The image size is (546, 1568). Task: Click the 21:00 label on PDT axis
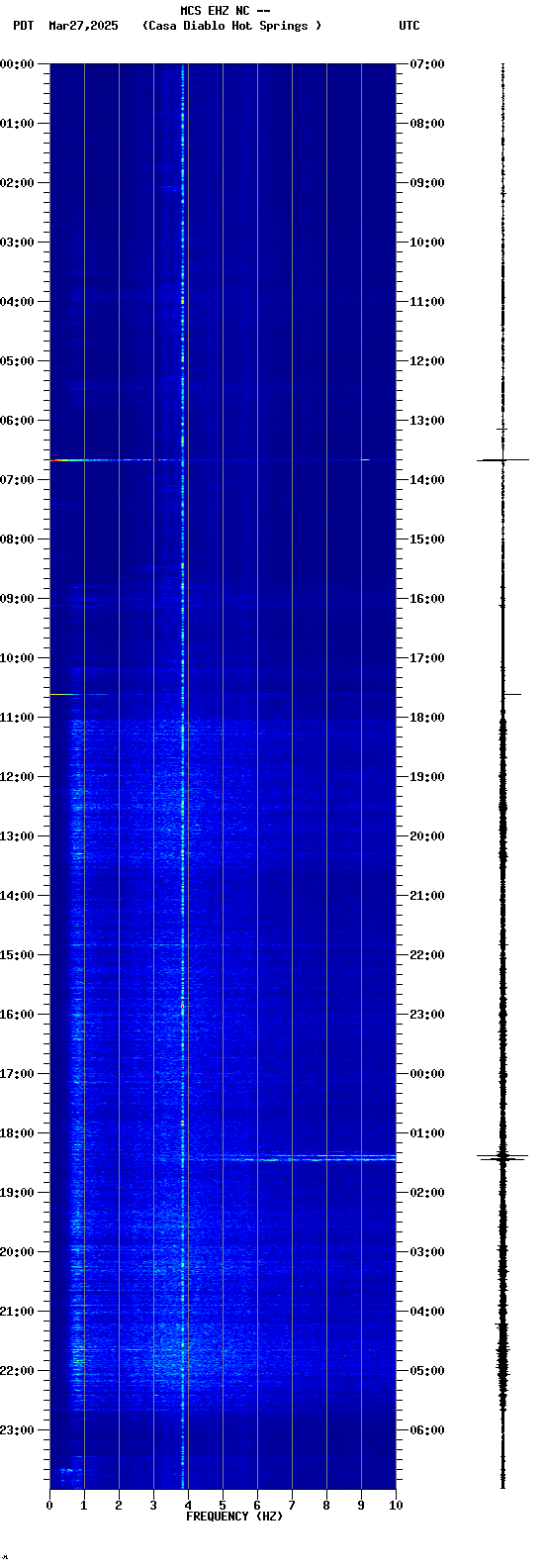click(19, 1312)
